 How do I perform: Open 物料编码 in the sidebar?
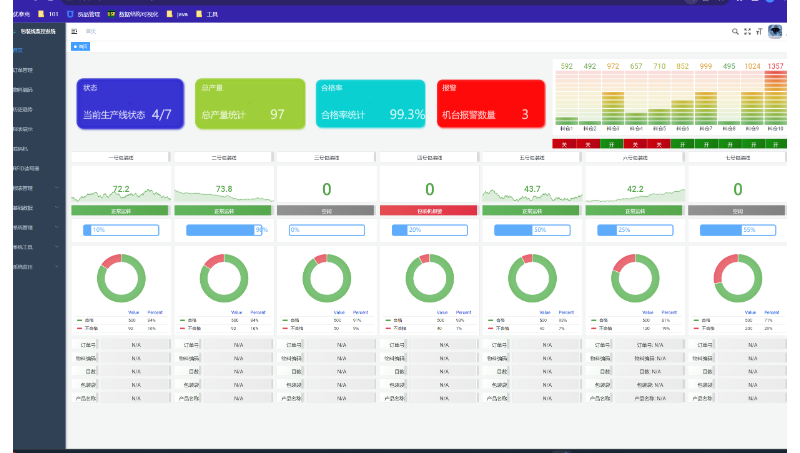[37, 89]
